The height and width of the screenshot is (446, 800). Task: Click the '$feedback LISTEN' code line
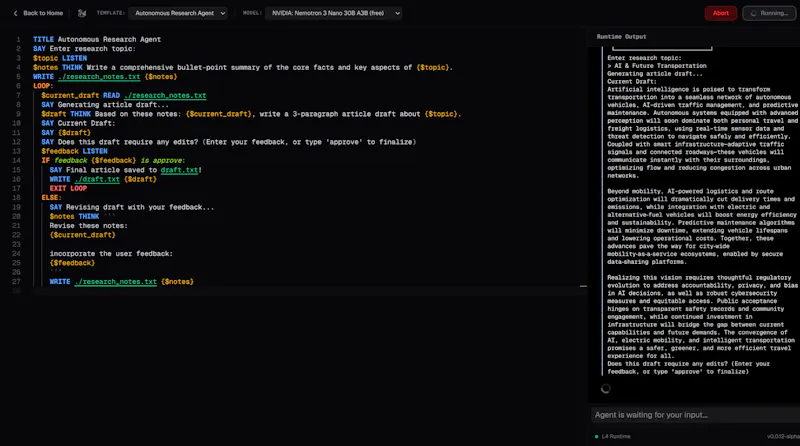click(74, 151)
